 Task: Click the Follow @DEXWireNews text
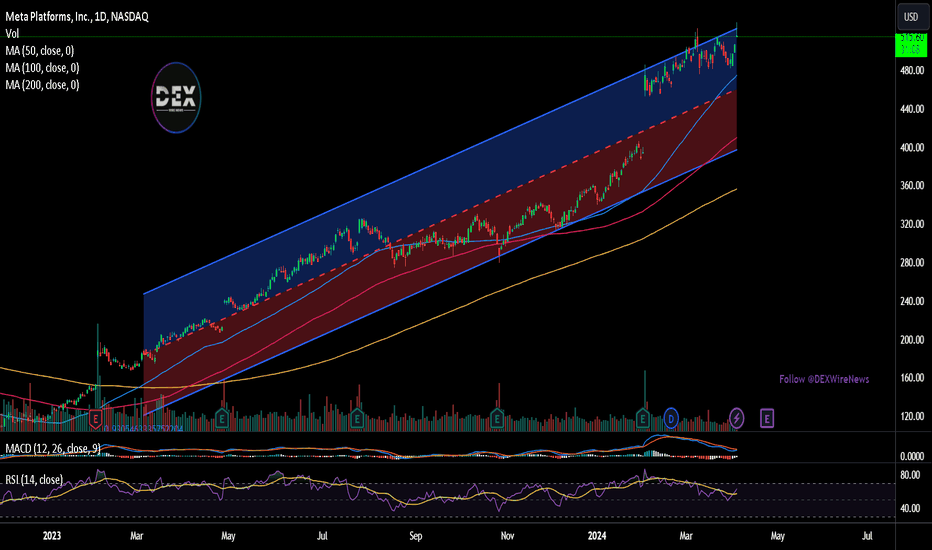(824, 379)
